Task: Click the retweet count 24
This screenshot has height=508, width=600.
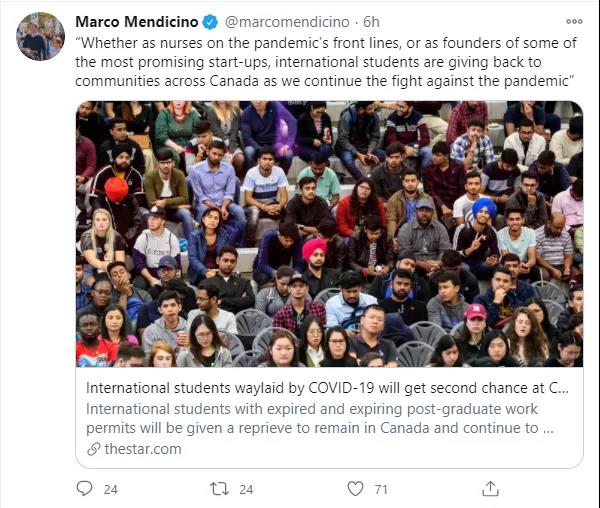Action: click(x=246, y=490)
